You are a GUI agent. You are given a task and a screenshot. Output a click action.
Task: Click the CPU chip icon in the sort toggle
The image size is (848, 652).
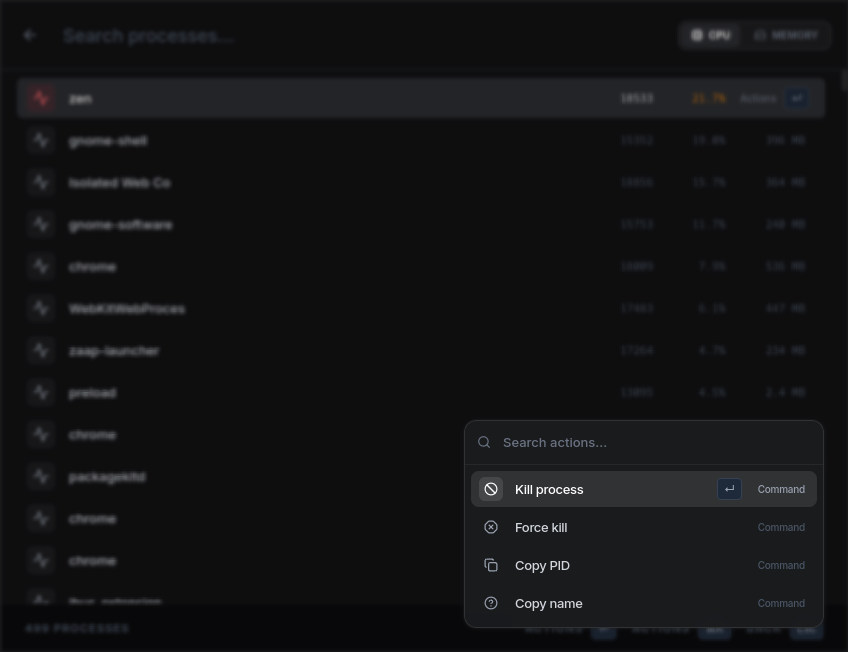(x=697, y=35)
